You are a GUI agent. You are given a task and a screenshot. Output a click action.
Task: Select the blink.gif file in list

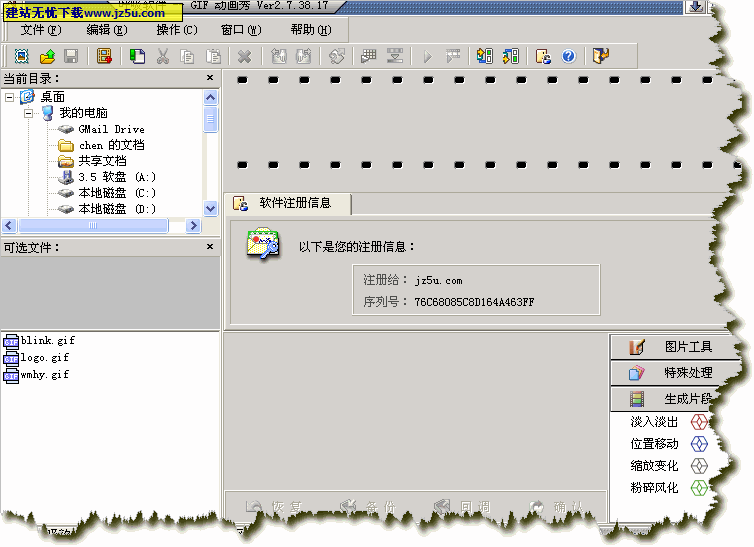coord(47,341)
